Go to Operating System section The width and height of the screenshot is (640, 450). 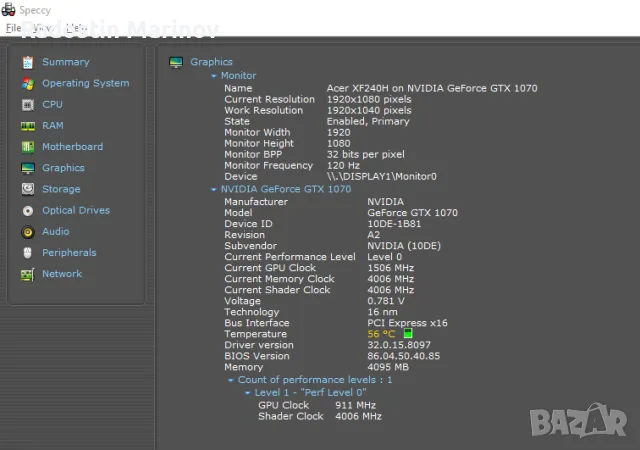(86, 83)
